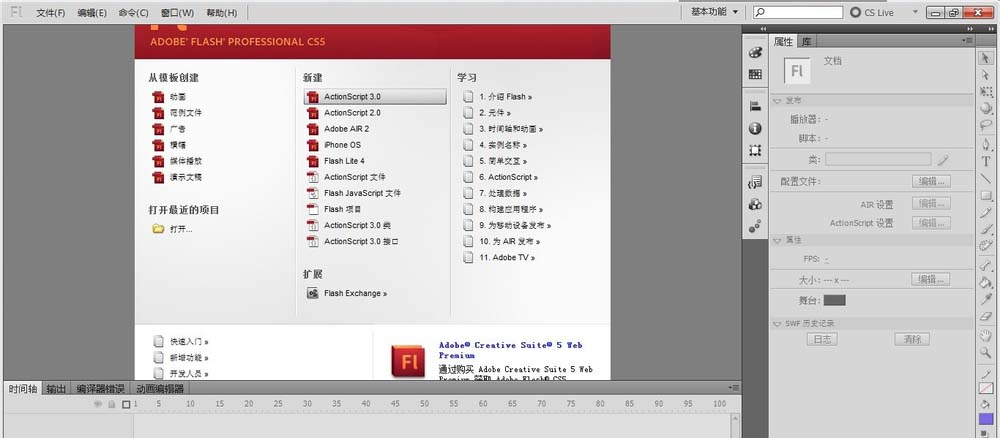
Task: Open the CS Live dropdown arrow
Action: pyautogui.click(x=915, y=12)
